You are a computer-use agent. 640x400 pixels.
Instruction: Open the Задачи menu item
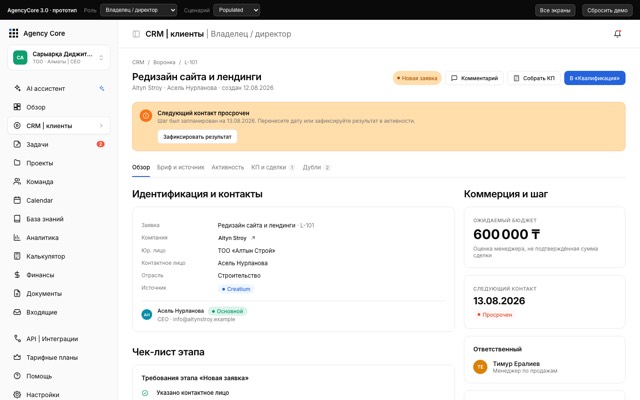(x=59, y=144)
